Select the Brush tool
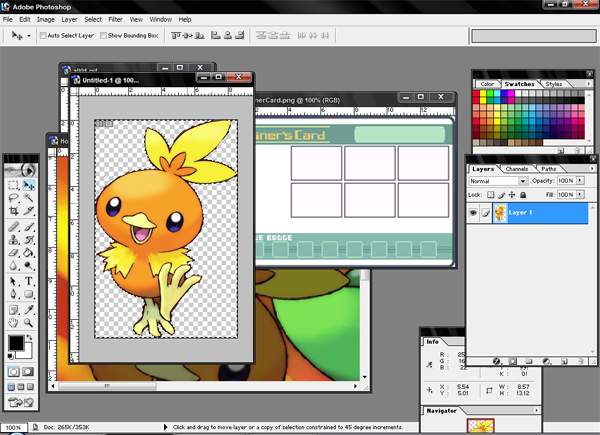600x435 pixels. pyautogui.click(x=29, y=227)
